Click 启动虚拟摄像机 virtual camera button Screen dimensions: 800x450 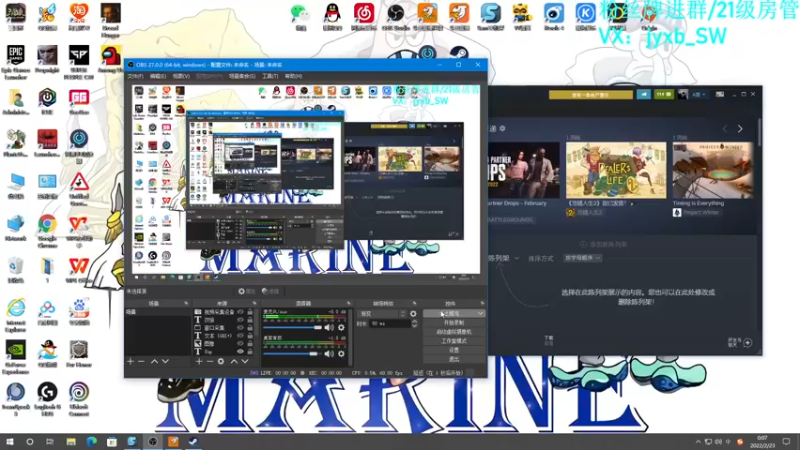pos(454,332)
